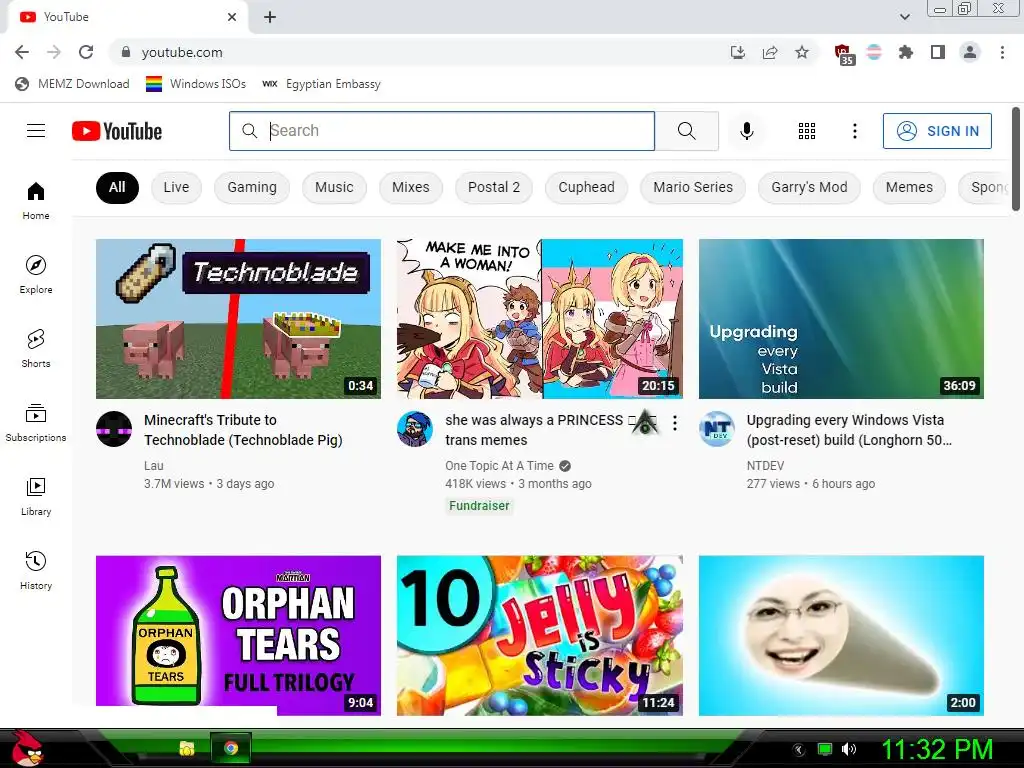Open YouTube settings three-dot menu
The width and height of the screenshot is (1024, 768).
tap(854, 131)
